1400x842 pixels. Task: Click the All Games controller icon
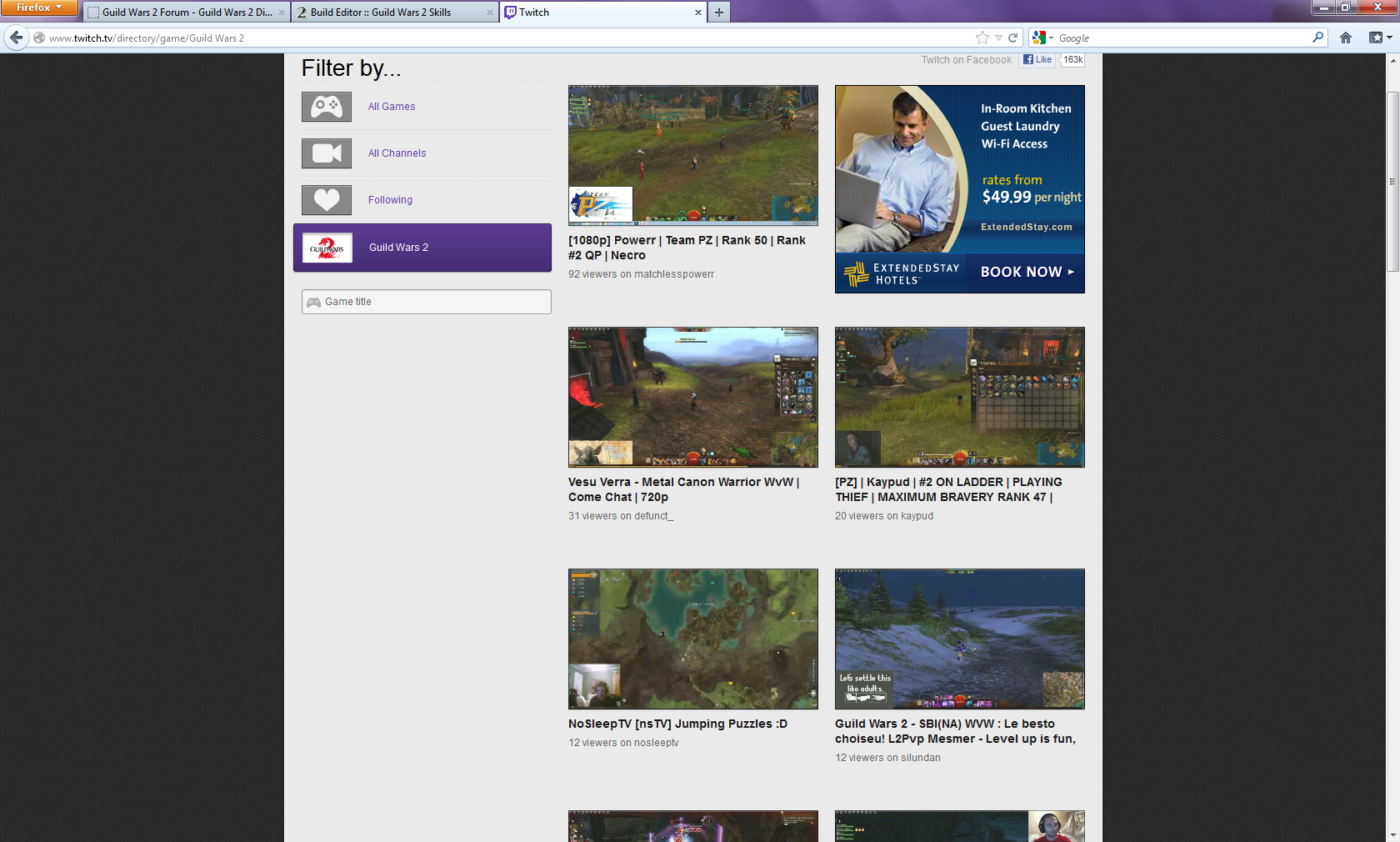point(327,107)
